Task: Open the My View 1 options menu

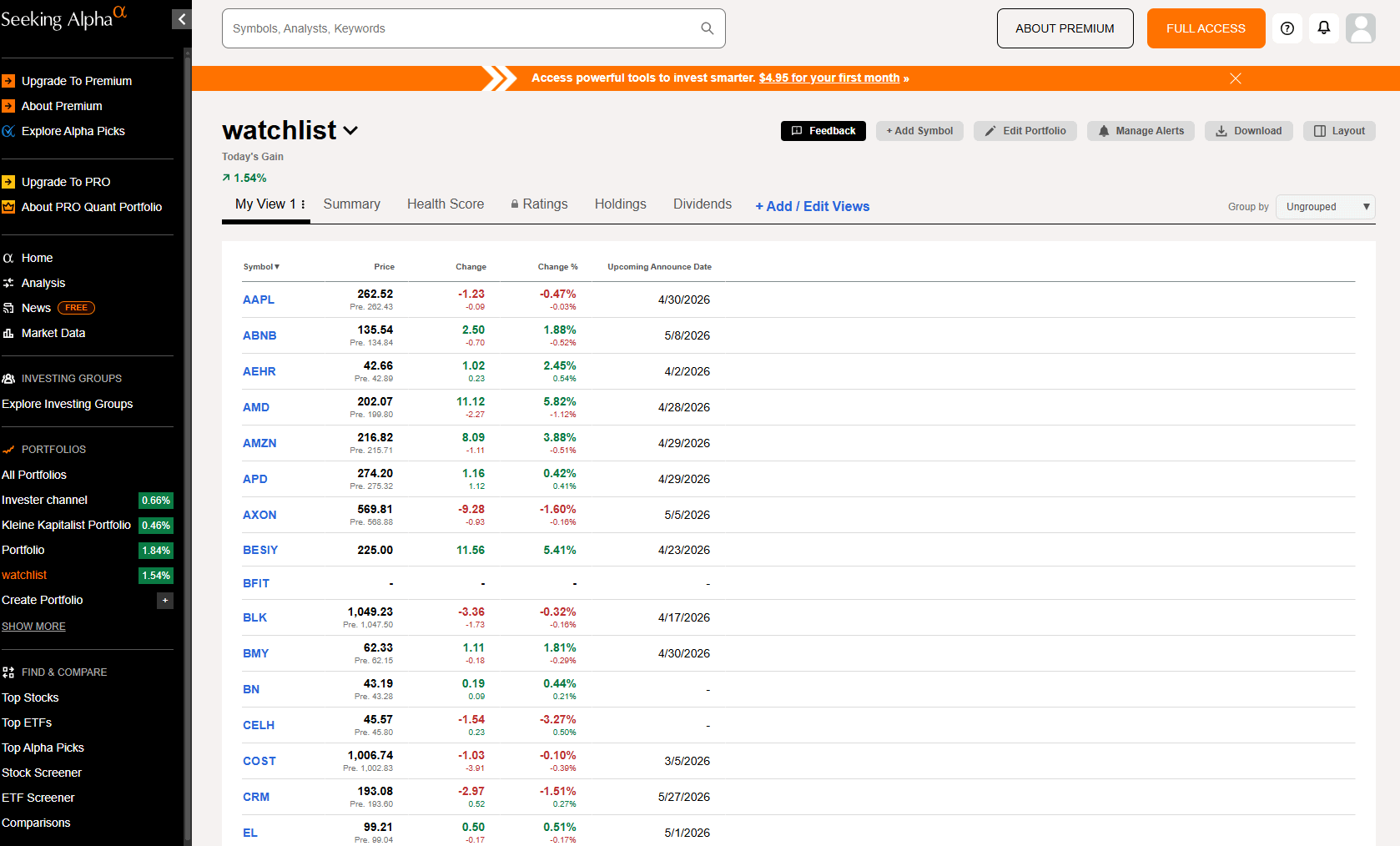Action: click(x=303, y=204)
